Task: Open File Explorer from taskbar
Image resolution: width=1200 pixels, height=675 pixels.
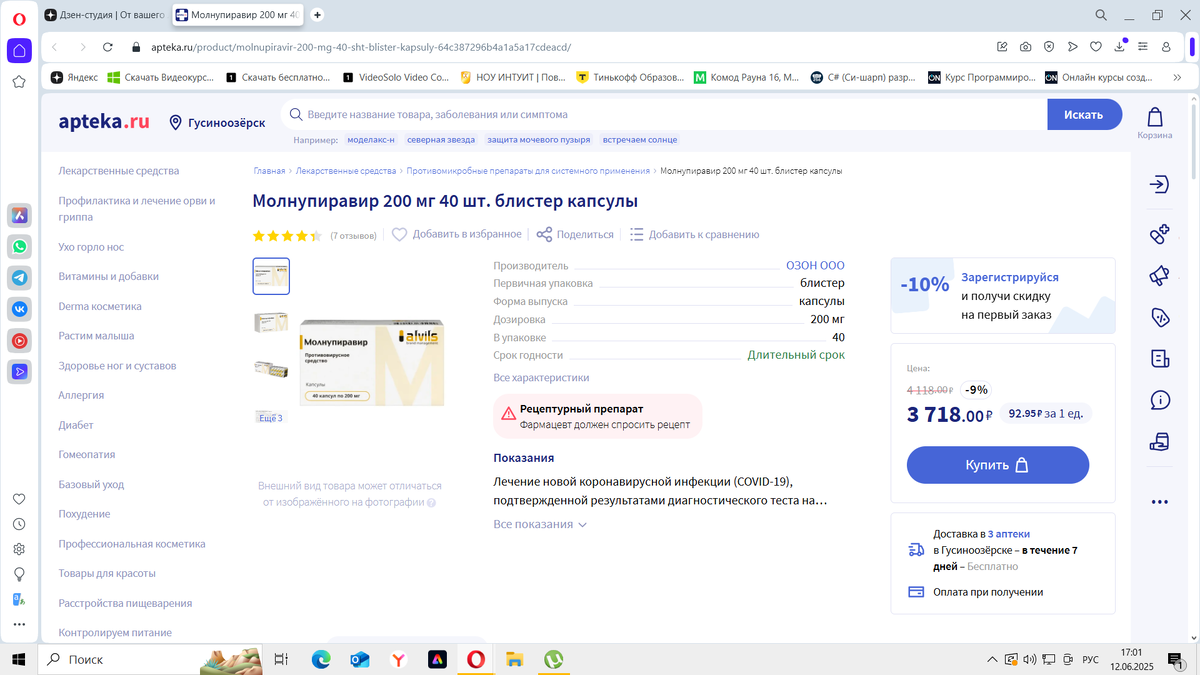Action: click(514, 659)
